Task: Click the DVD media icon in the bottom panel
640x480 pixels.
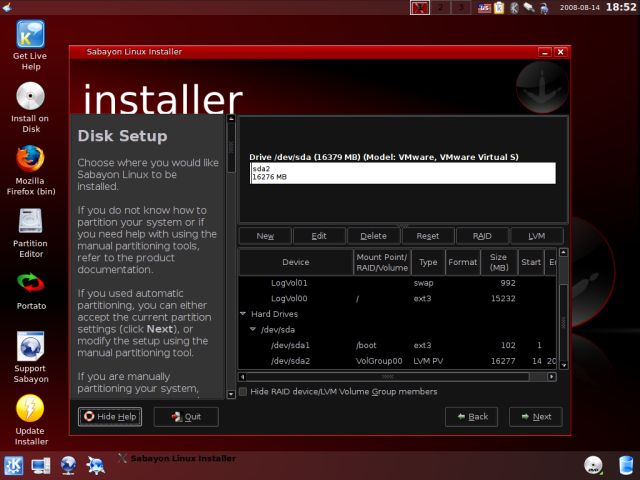Action: click(593, 465)
